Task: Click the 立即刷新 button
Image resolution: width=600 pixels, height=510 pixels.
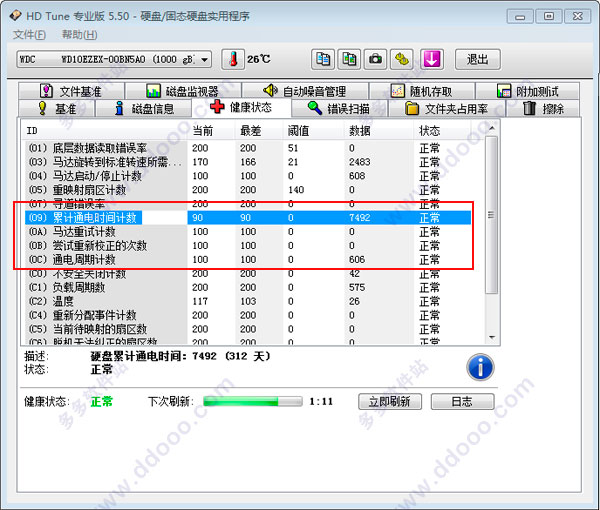Action: [x=390, y=401]
